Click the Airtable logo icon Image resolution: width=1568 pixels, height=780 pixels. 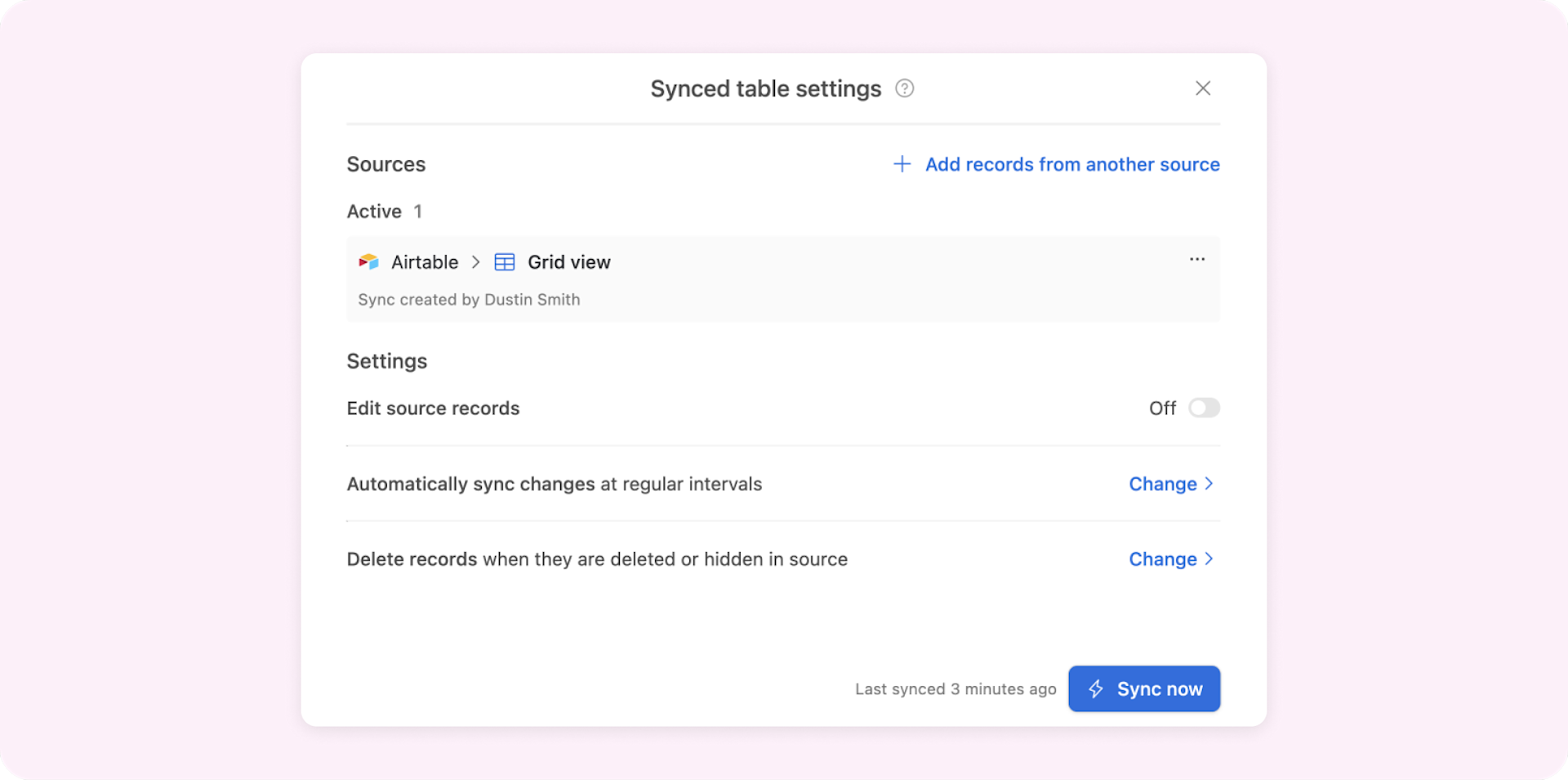[x=369, y=262]
